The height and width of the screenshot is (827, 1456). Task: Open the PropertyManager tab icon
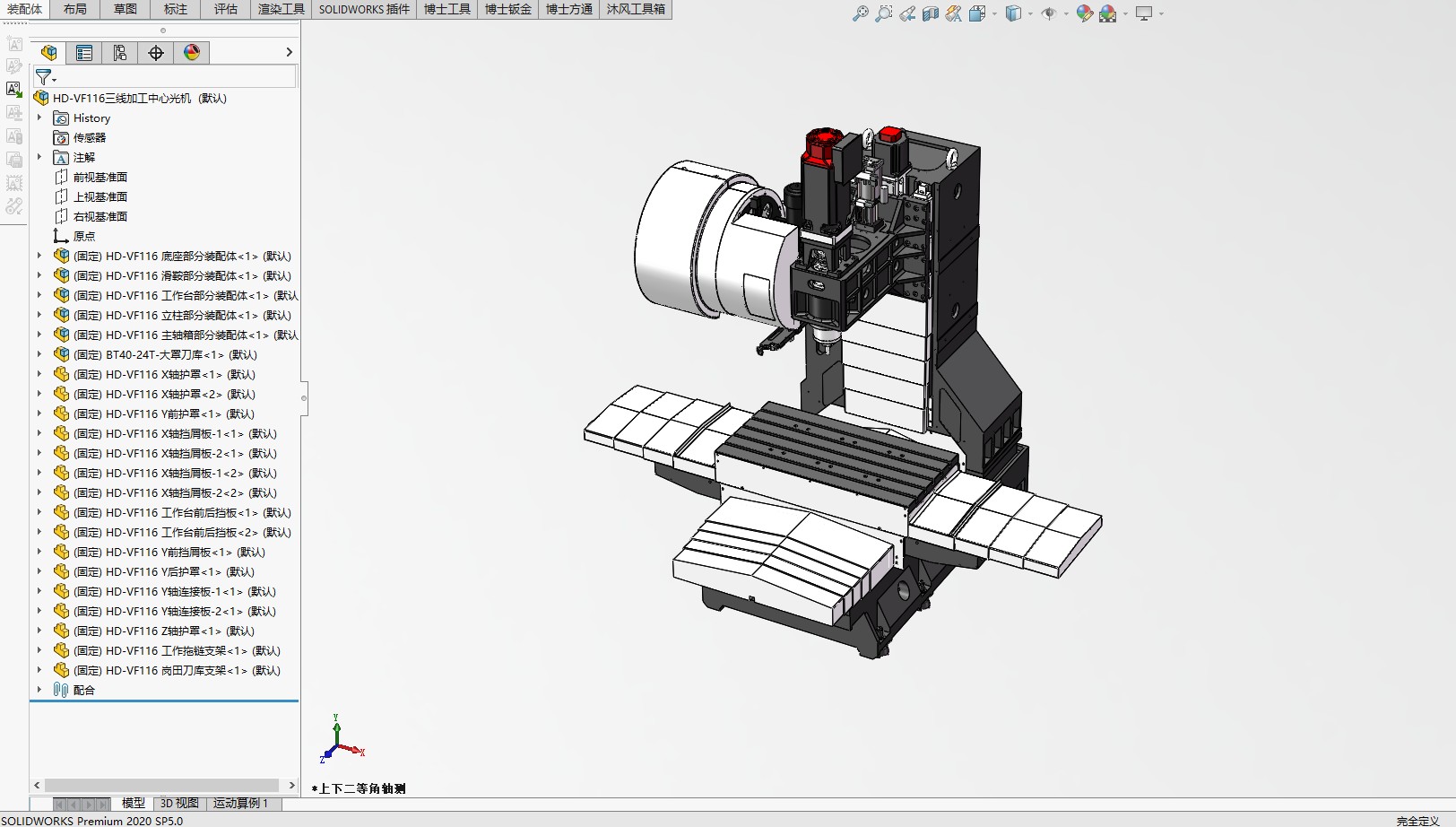[x=84, y=53]
